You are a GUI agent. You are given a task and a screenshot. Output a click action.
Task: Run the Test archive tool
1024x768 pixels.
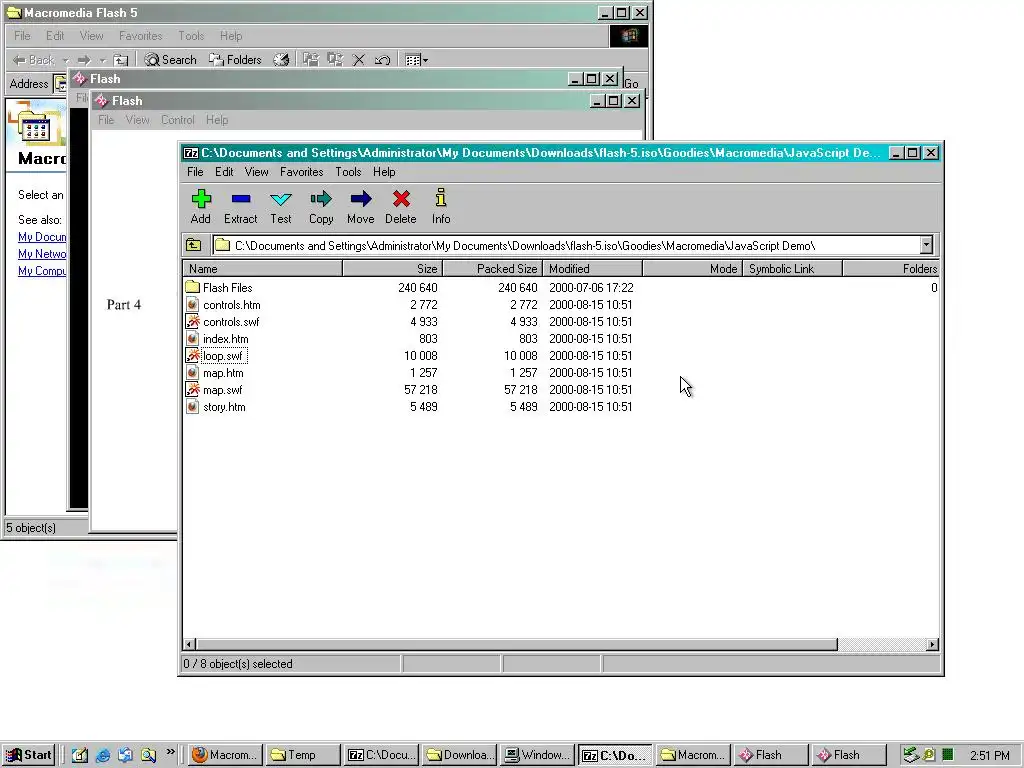(x=281, y=206)
